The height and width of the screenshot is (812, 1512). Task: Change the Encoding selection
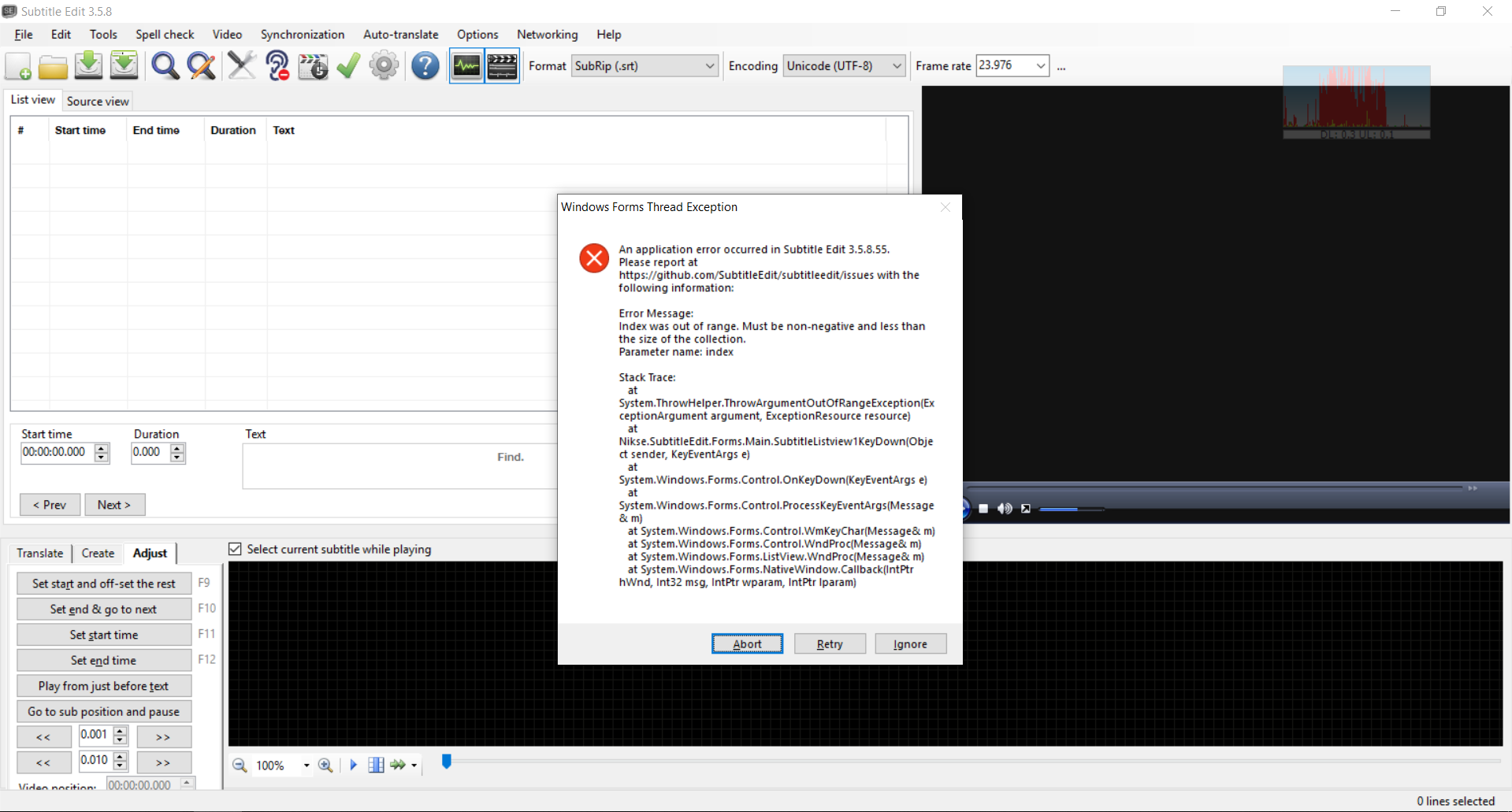(894, 65)
